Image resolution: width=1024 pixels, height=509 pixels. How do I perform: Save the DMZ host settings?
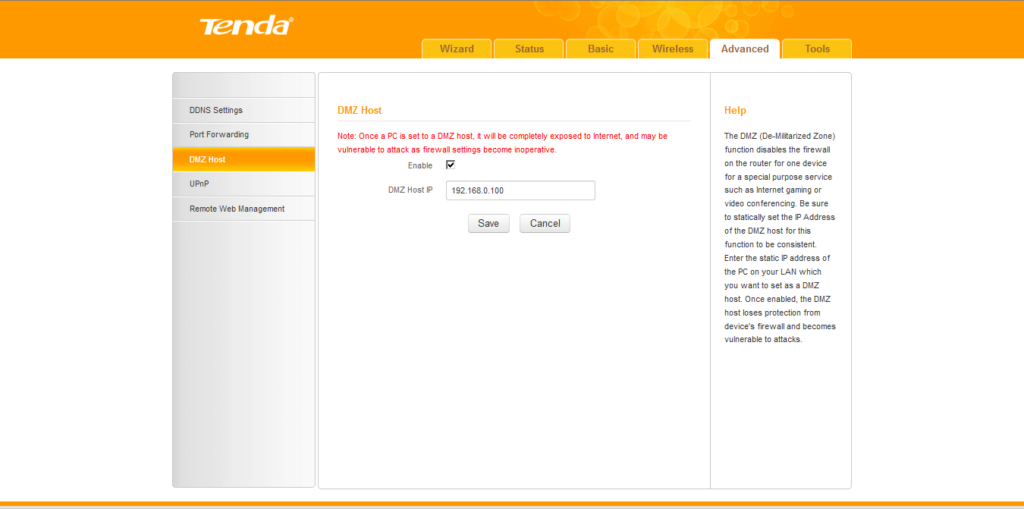tap(488, 223)
